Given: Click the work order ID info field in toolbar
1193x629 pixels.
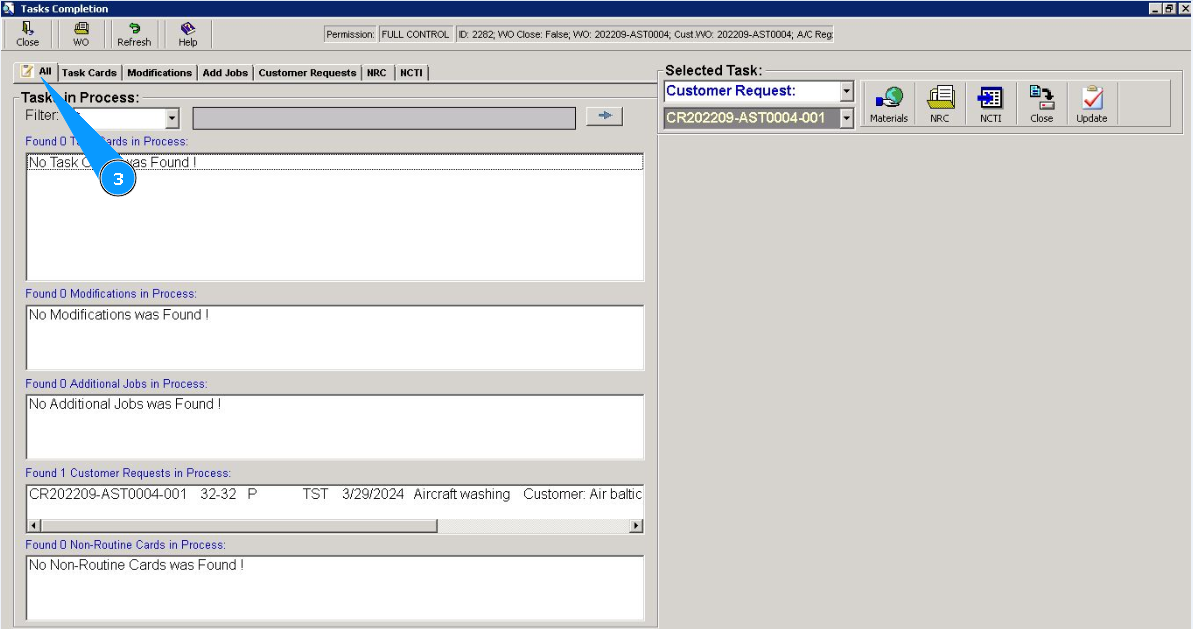Looking at the screenshot, I should [x=644, y=34].
